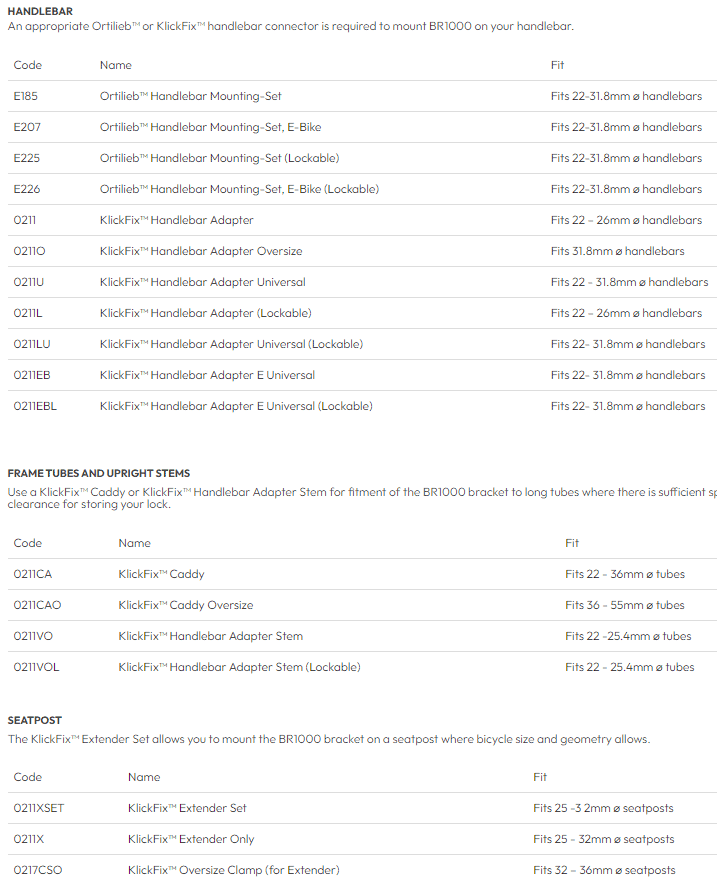Open Ortilieb Mounting-Set E-Bike E207 link
Image resolution: width=717 pixels, height=883 pixels.
(x=210, y=127)
